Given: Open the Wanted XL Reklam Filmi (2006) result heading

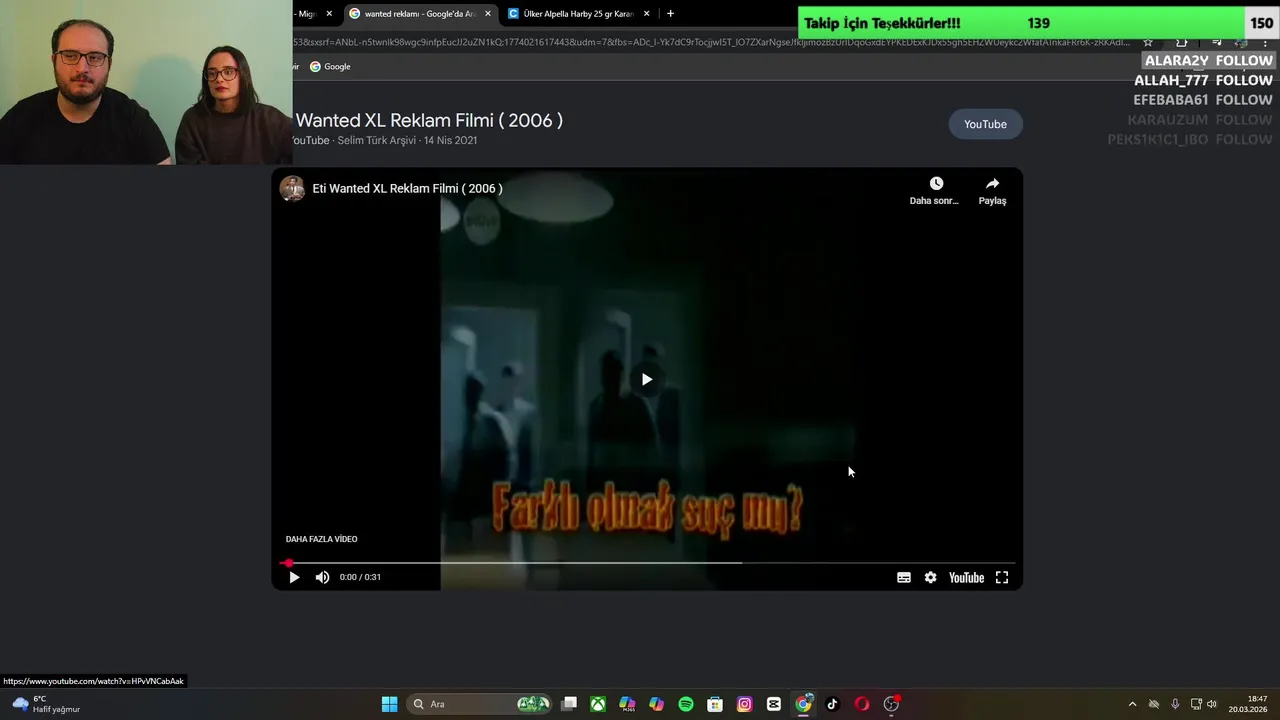Looking at the screenshot, I should [x=429, y=120].
